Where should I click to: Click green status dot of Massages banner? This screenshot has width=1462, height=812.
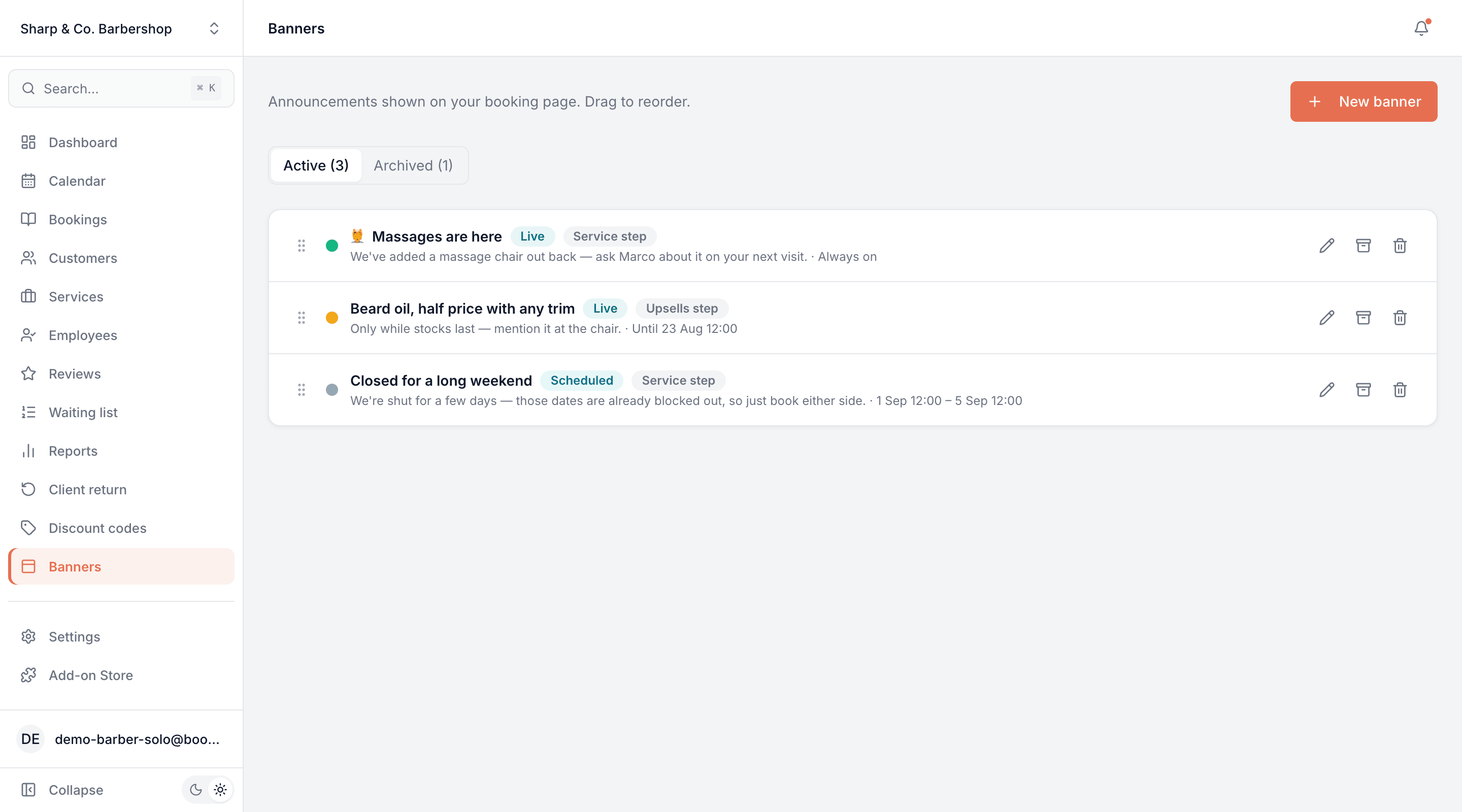point(332,246)
